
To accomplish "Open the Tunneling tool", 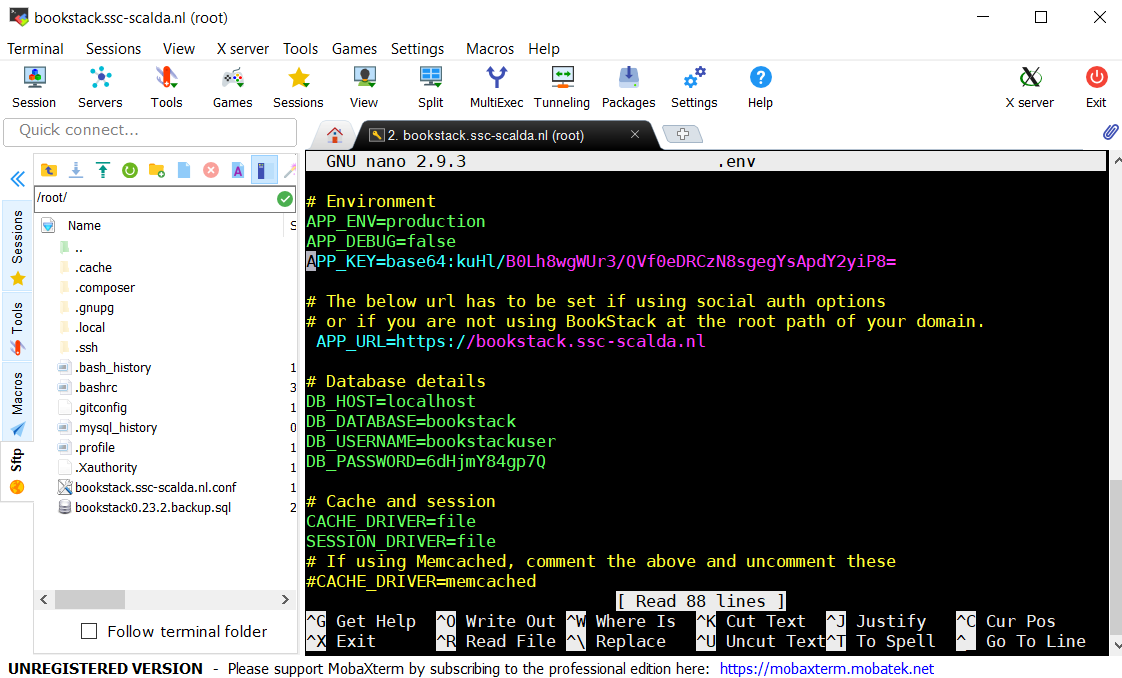I will tap(561, 85).
